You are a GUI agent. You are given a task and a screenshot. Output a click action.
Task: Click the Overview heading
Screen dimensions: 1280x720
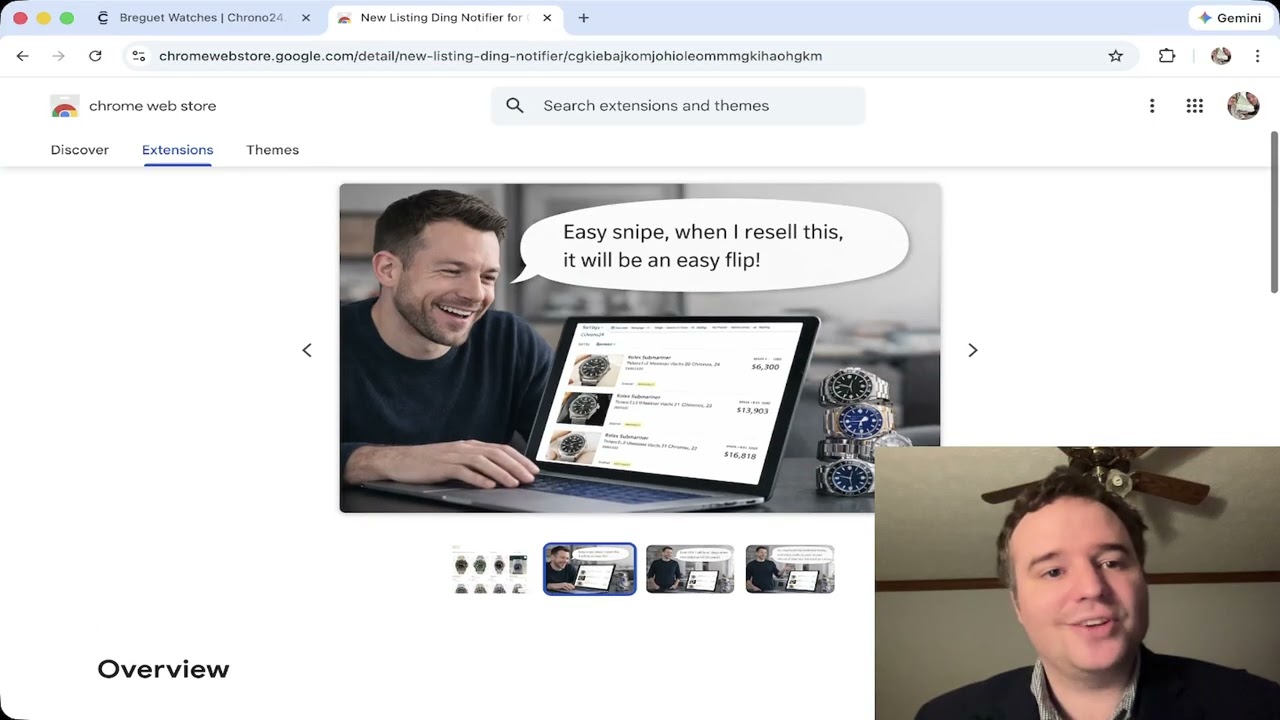click(x=163, y=669)
